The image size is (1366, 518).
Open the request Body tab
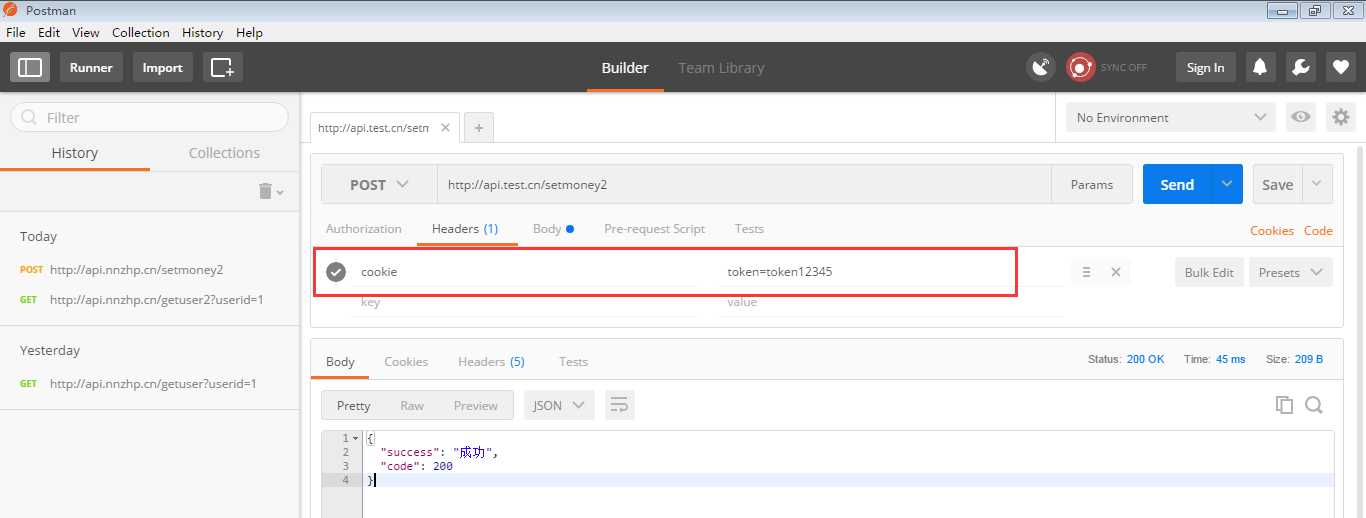[553, 229]
